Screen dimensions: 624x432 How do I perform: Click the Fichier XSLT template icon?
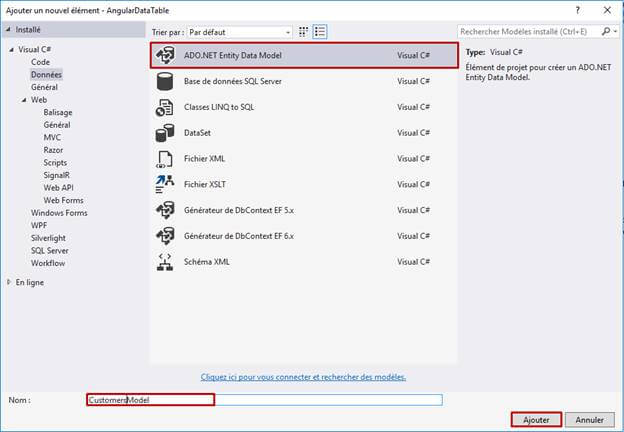pos(164,184)
